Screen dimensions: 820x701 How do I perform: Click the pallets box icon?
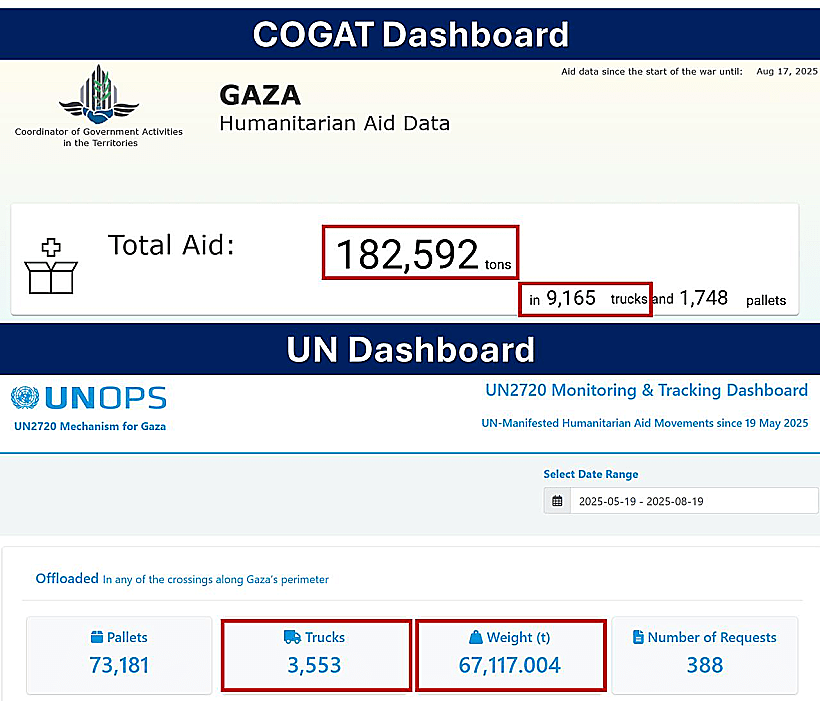tap(97, 637)
